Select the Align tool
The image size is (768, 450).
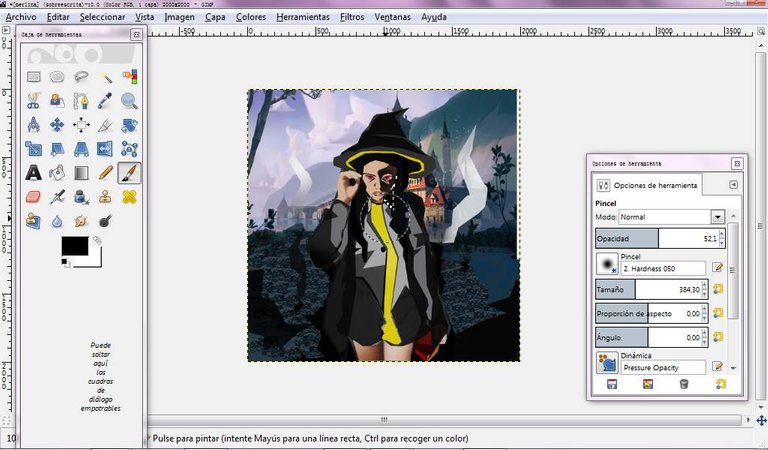(81, 125)
